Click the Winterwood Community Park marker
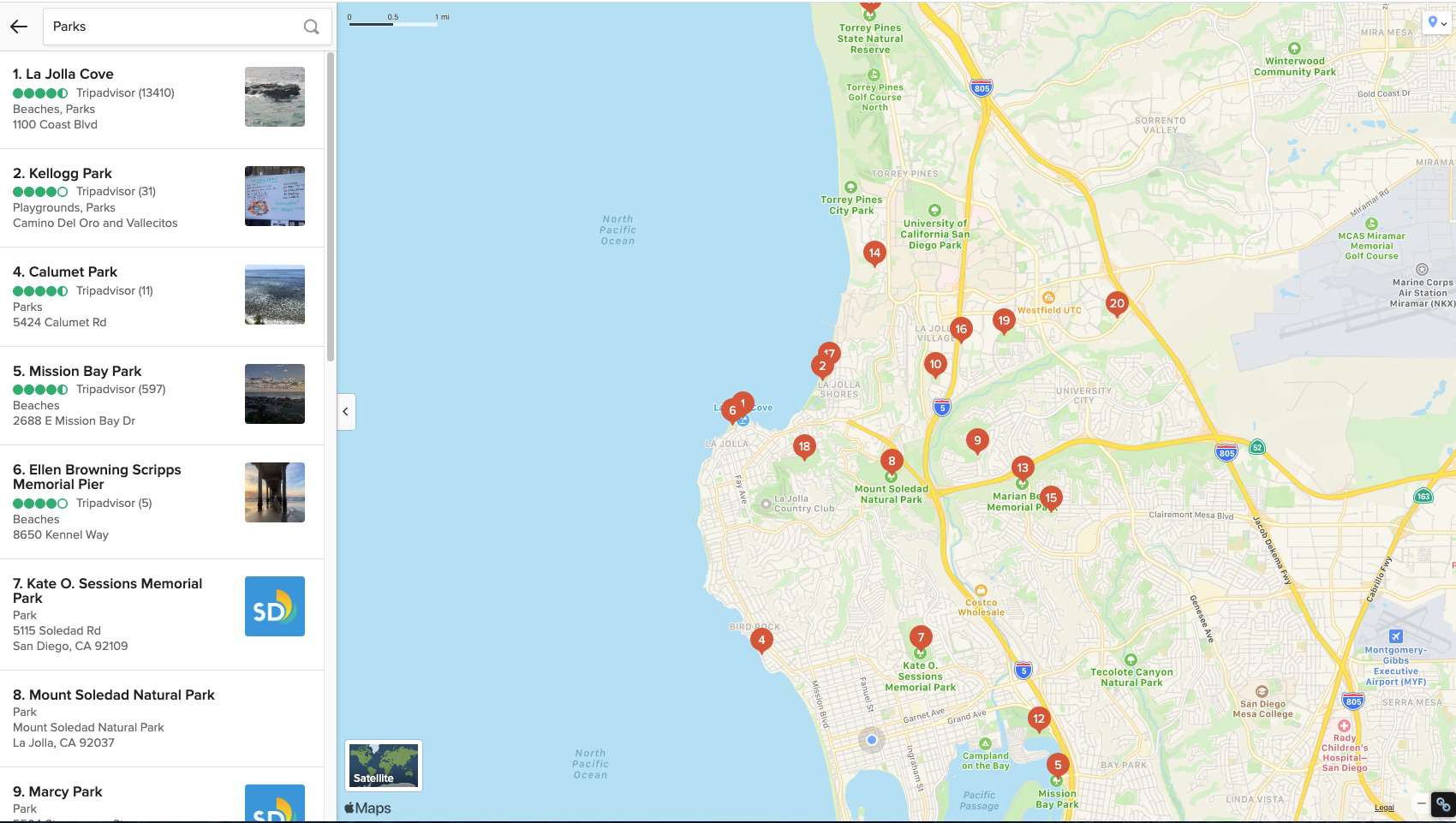This screenshot has width=1456, height=823. (x=1294, y=49)
